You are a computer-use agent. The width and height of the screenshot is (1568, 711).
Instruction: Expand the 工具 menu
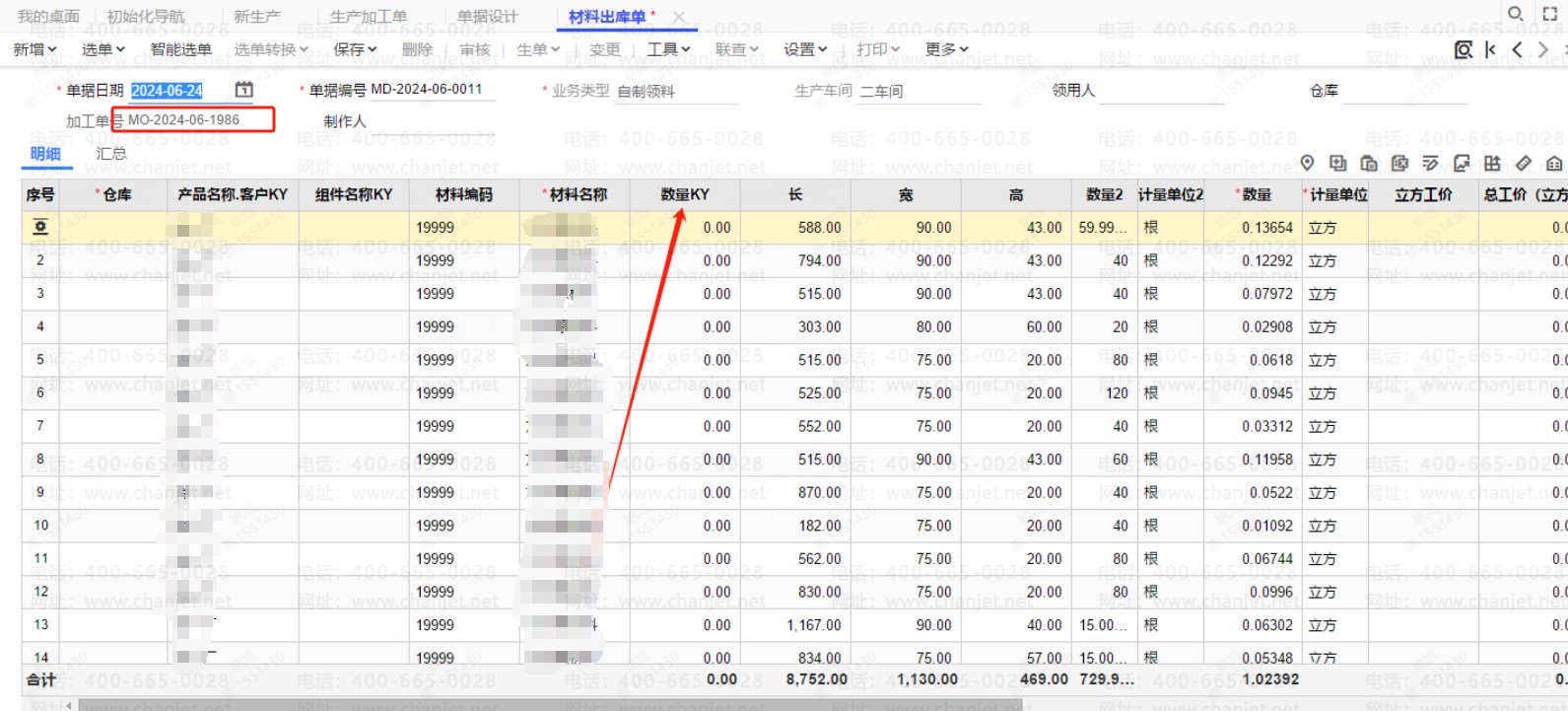pos(668,49)
